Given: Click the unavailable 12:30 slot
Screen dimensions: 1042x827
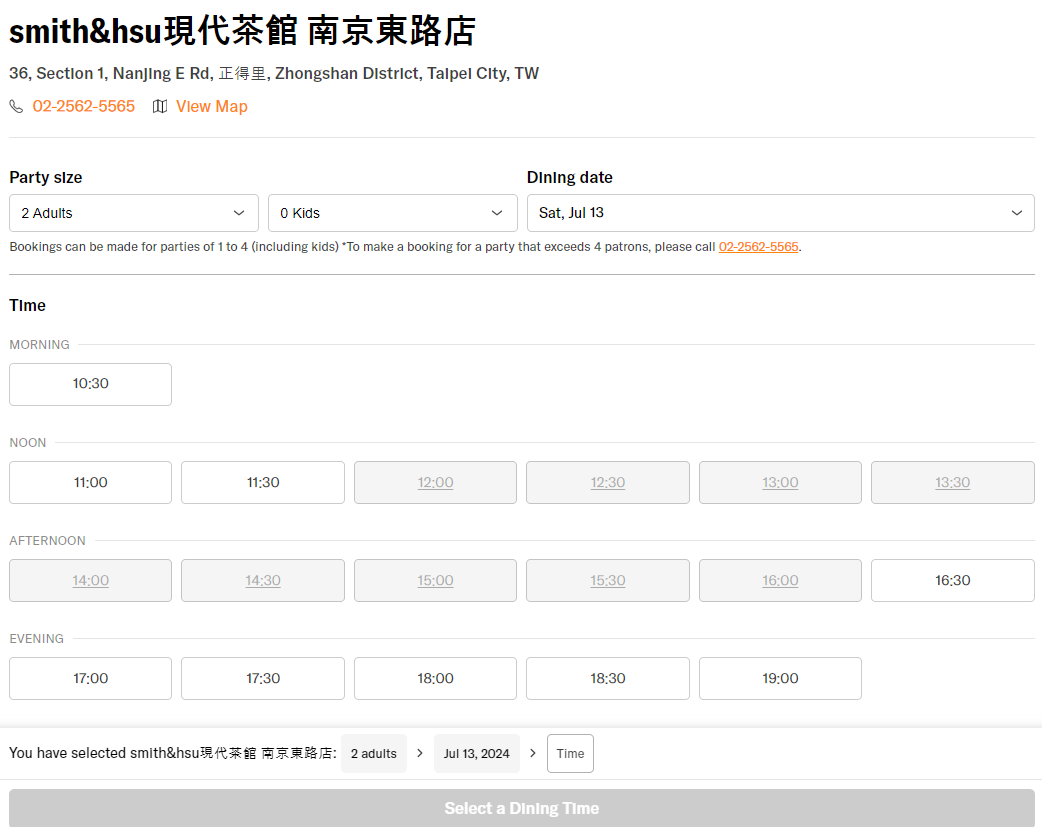Looking at the screenshot, I should pyautogui.click(x=608, y=483).
